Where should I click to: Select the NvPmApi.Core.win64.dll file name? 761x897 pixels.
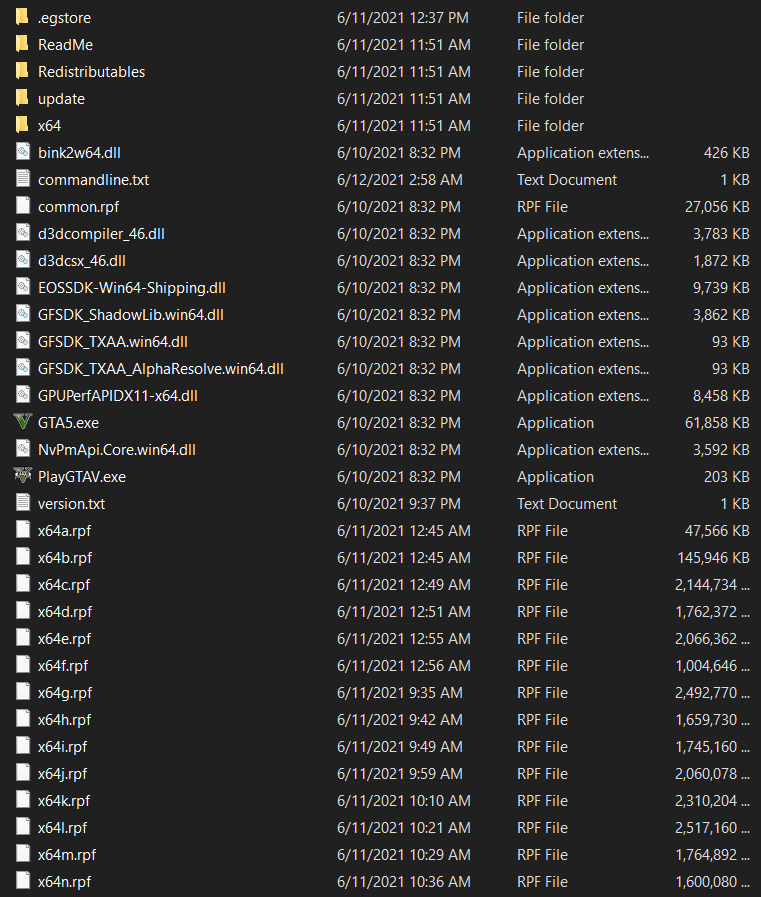pos(116,450)
